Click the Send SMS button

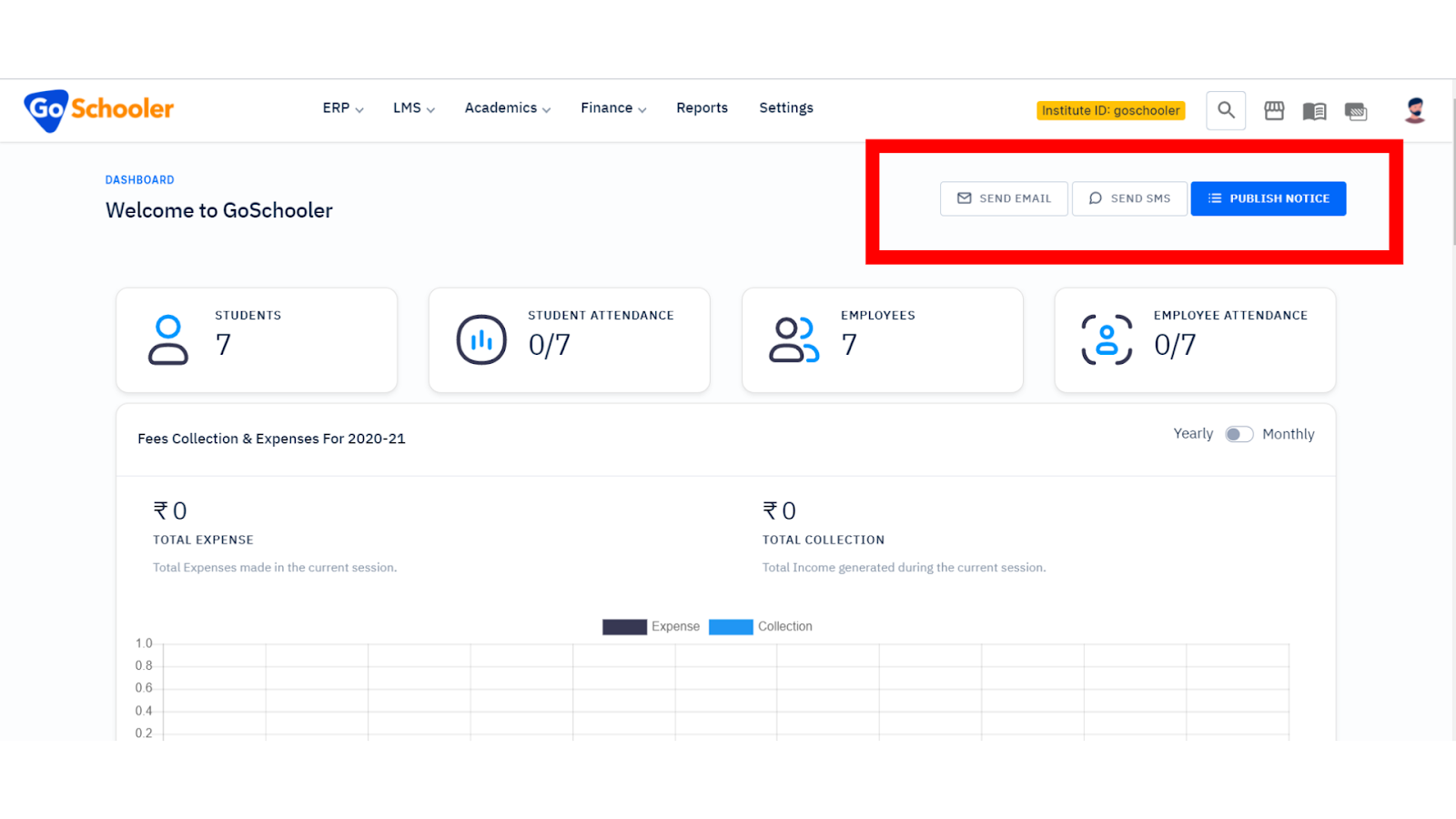tap(1129, 198)
